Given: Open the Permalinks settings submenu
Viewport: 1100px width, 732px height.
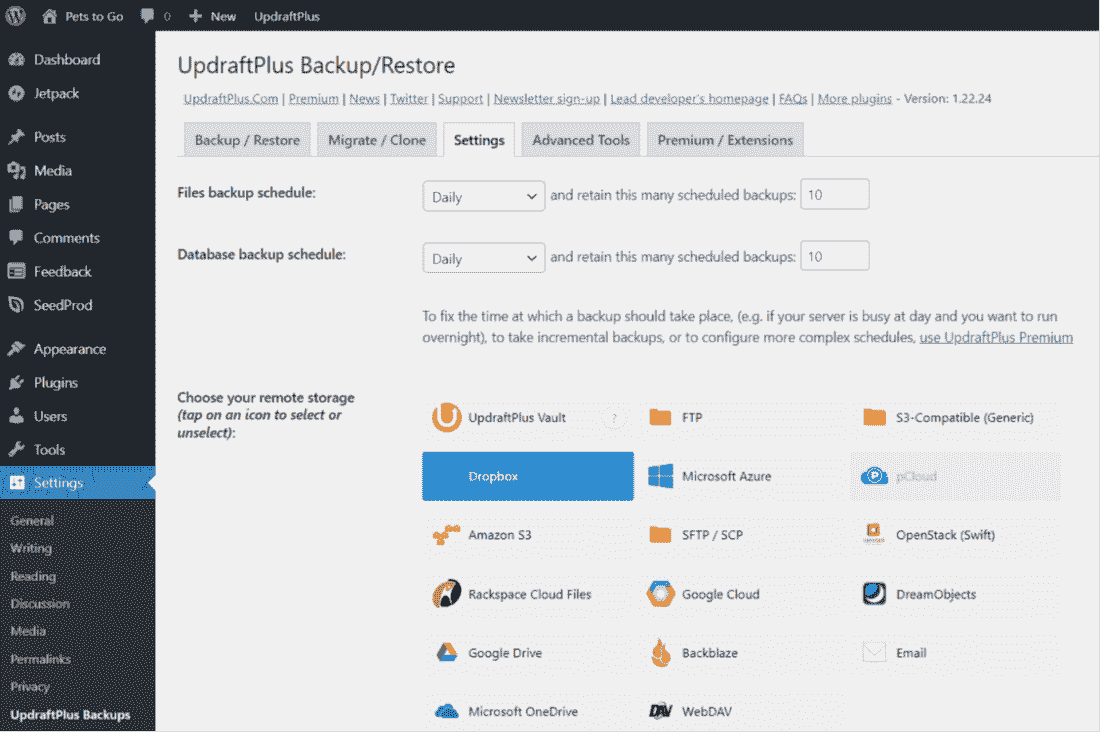Looking at the screenshot, I should pyautogui.click(x=41, y=659).
